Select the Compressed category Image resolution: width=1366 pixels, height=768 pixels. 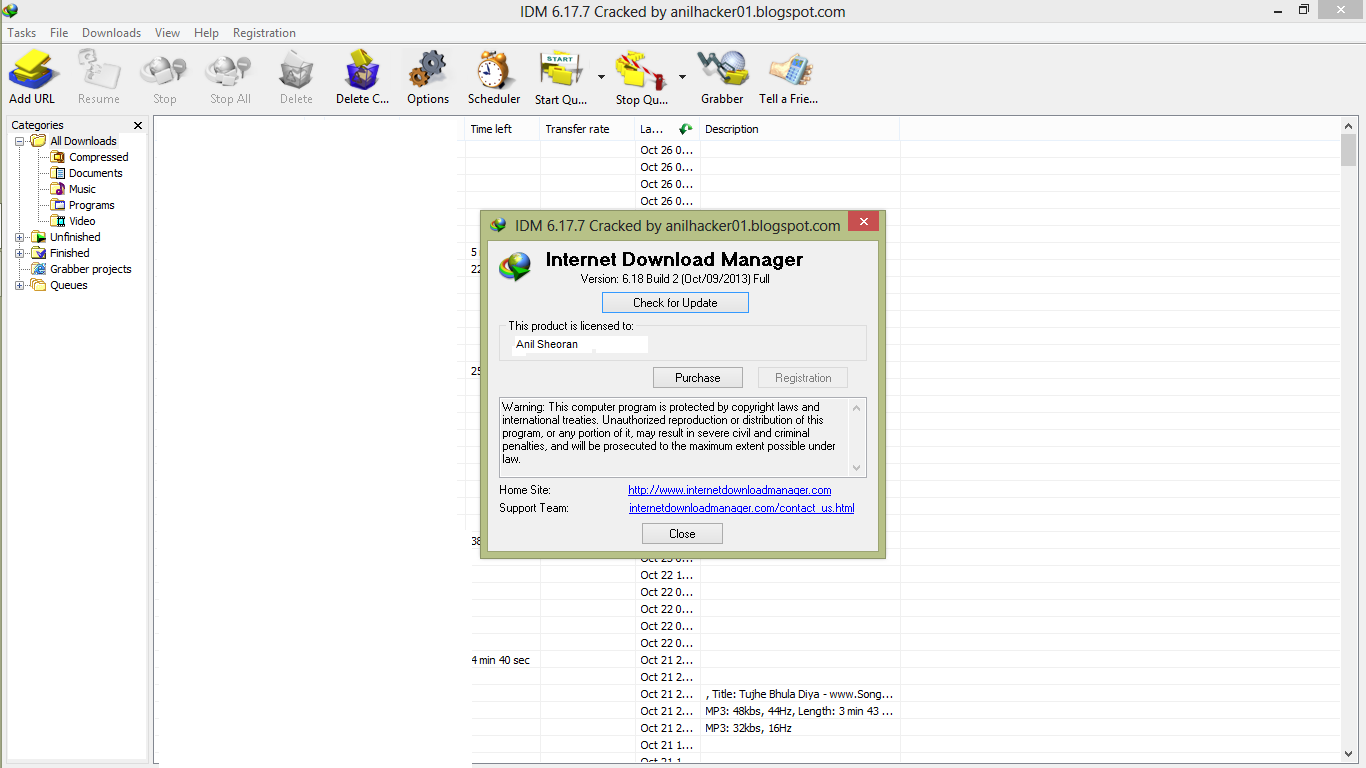point(98,157)
